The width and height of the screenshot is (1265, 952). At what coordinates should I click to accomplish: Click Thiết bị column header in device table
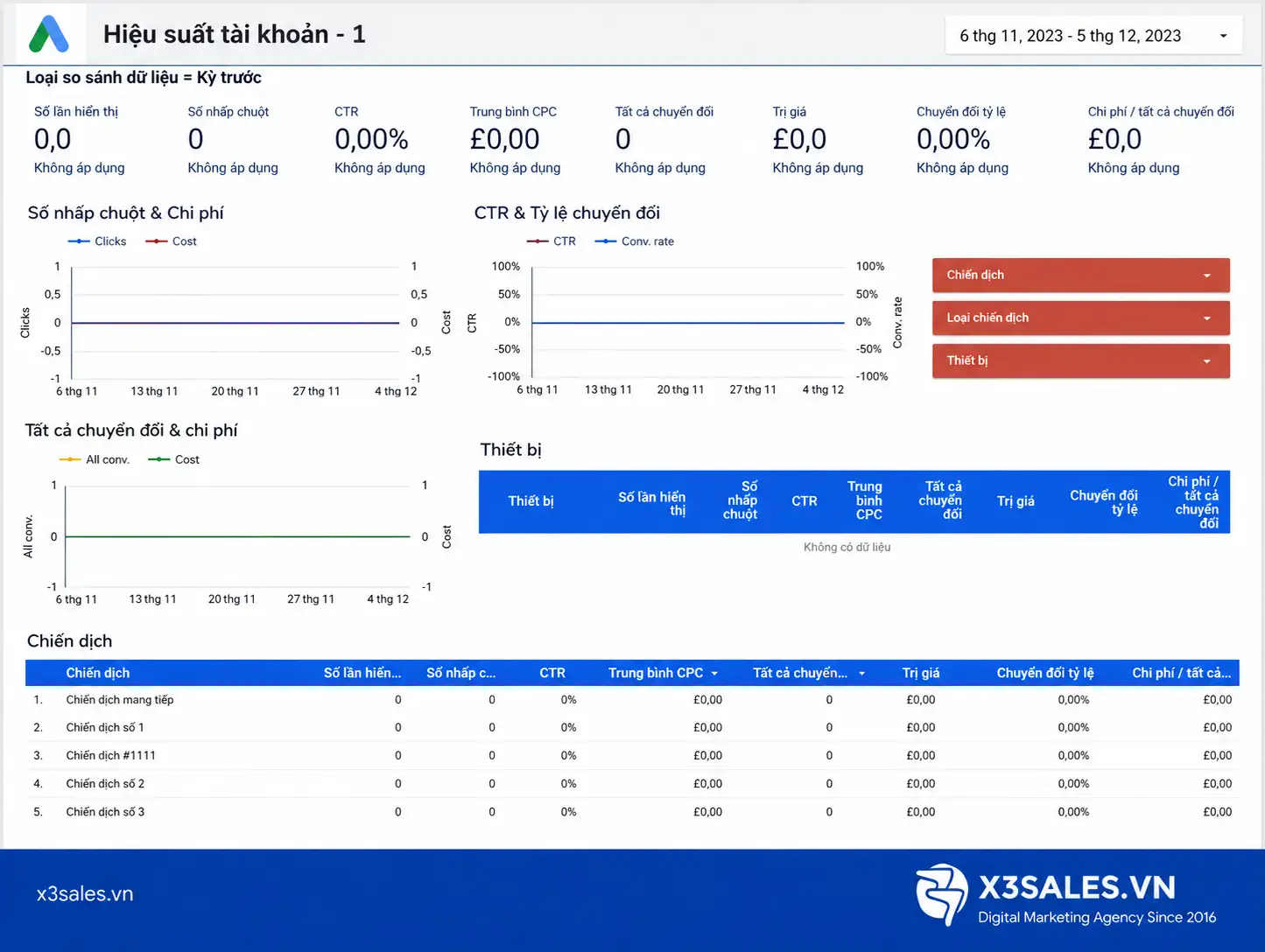531,501
